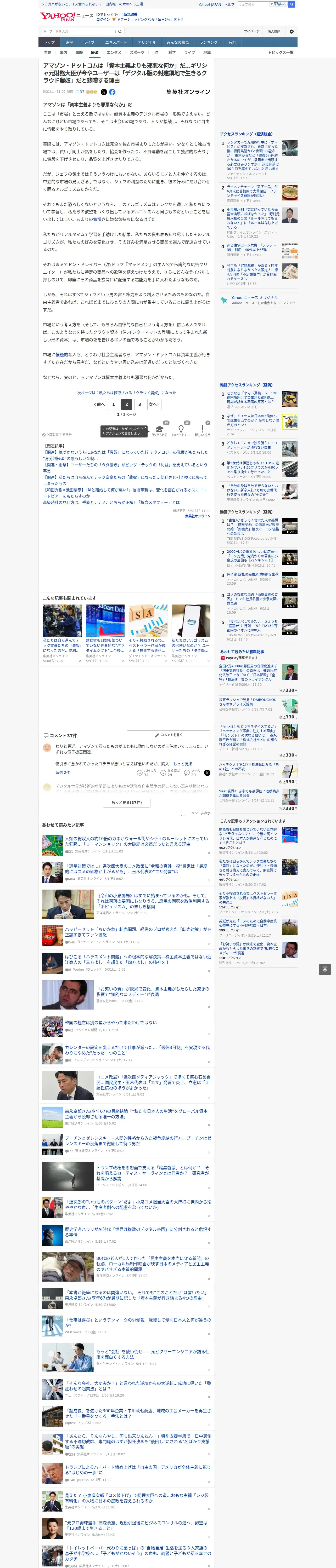Image resolution: width=336 pixels, height=1568 pixels.
Task: Open related link 高級時計の見せ方は、垂直とナナメ
Action: (111, 503)
